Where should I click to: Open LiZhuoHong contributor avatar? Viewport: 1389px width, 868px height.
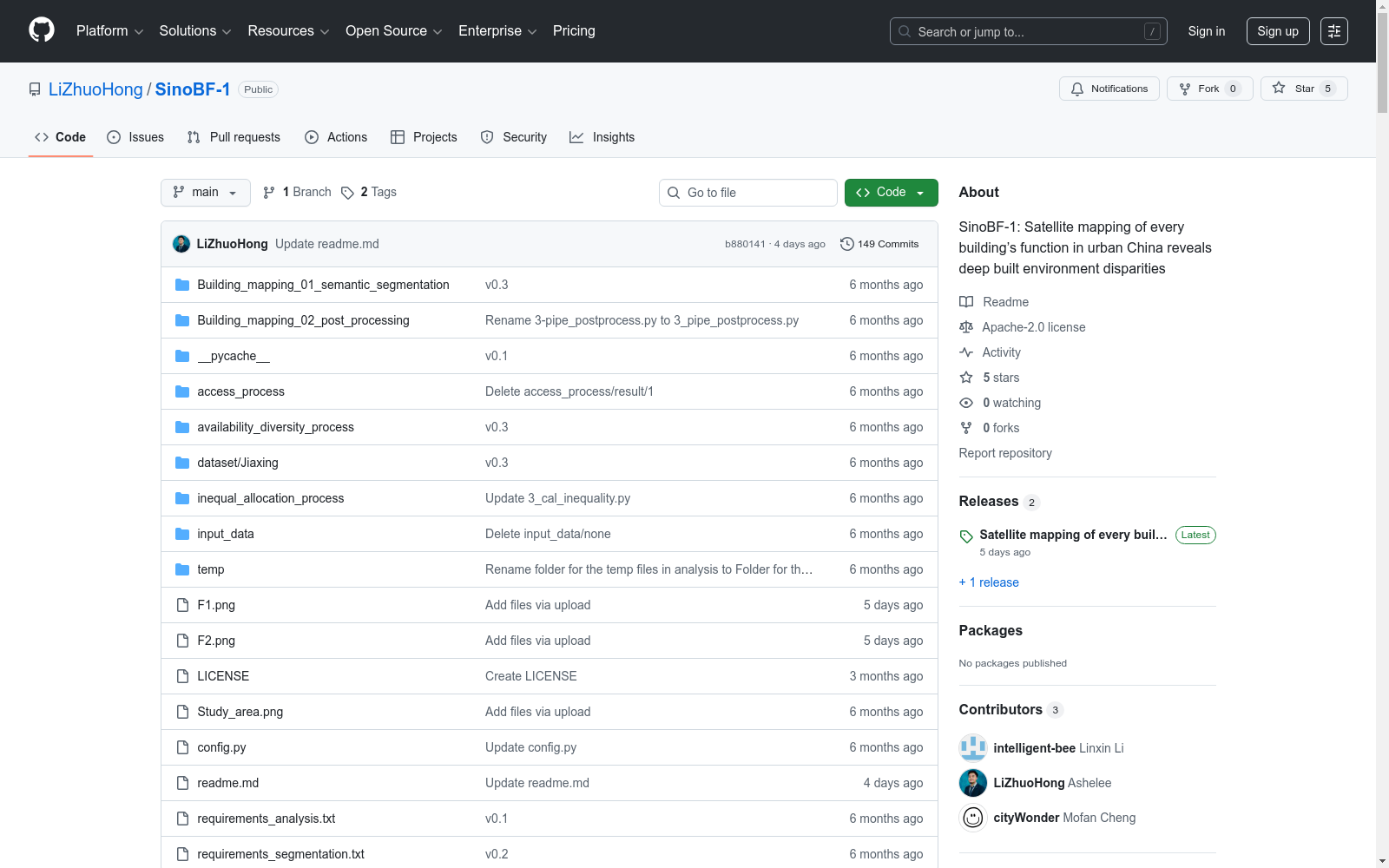pyautogui.click(x=973, y=782)
